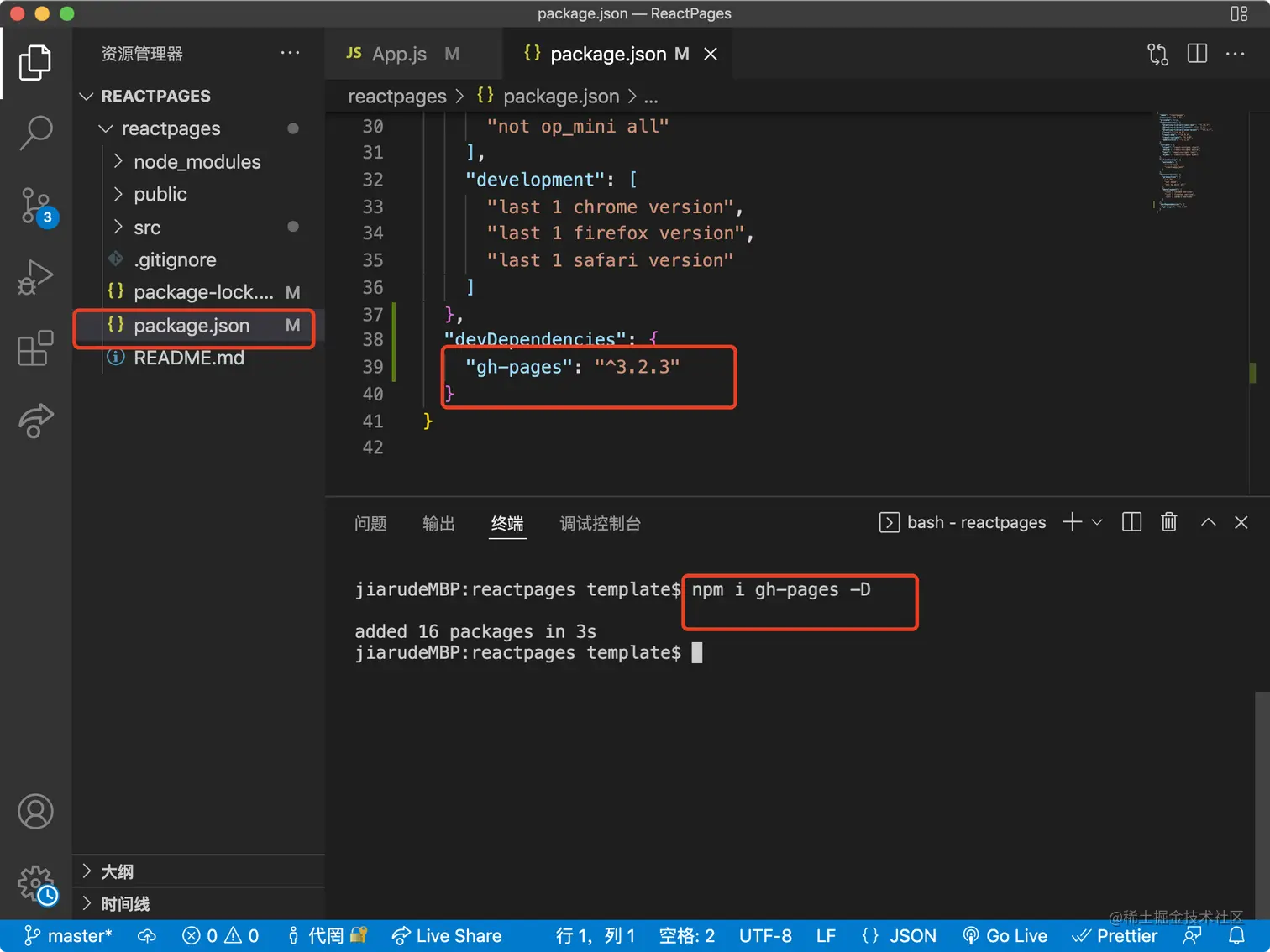The height and width of the screenshot is (952, 1270).
Task: Open the Extensions view icon
Action: 35,348
